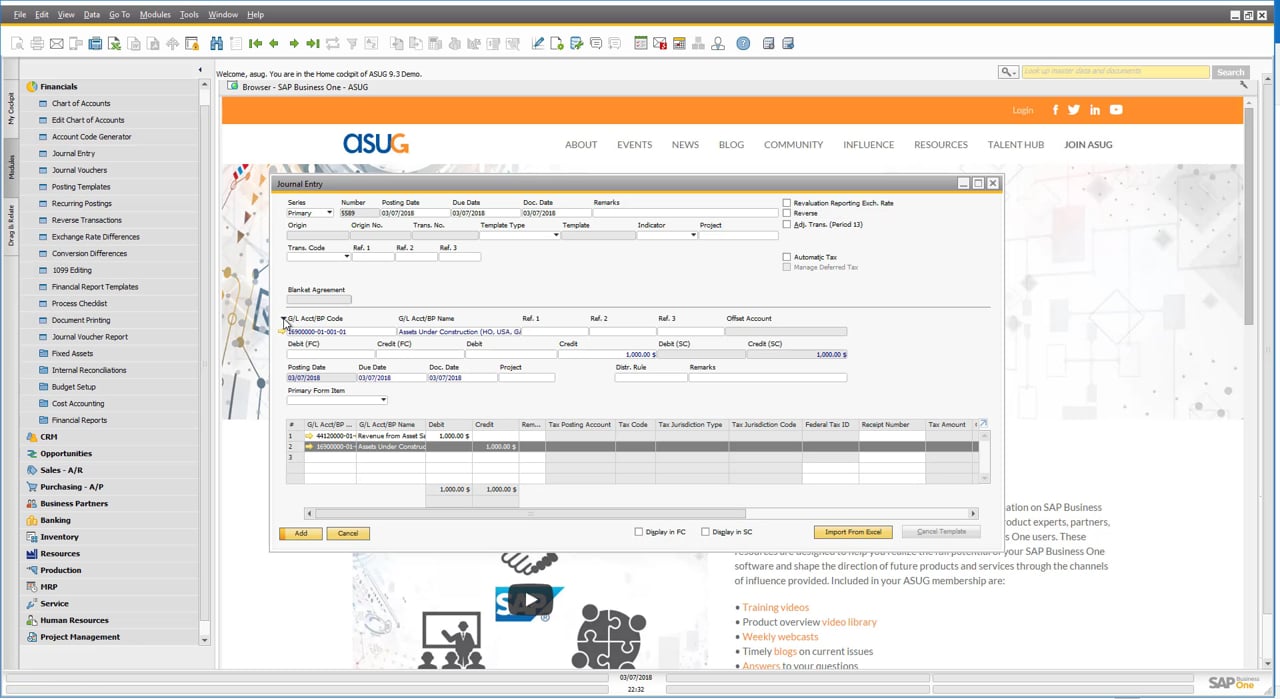This screenshot has width=1280, height=699.
Task: Send document via the Email icon
Action: coord(57,43)
